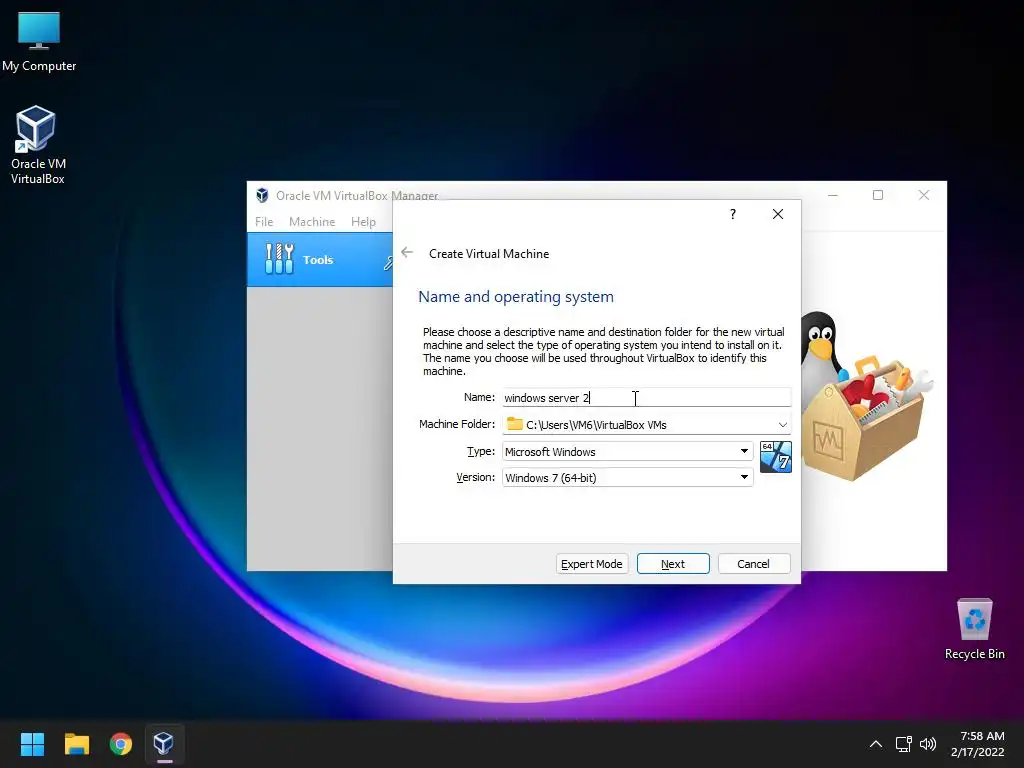Click the Name field with windows server 2
This screenshot has height=768, width=1024.
coord(646,397)
